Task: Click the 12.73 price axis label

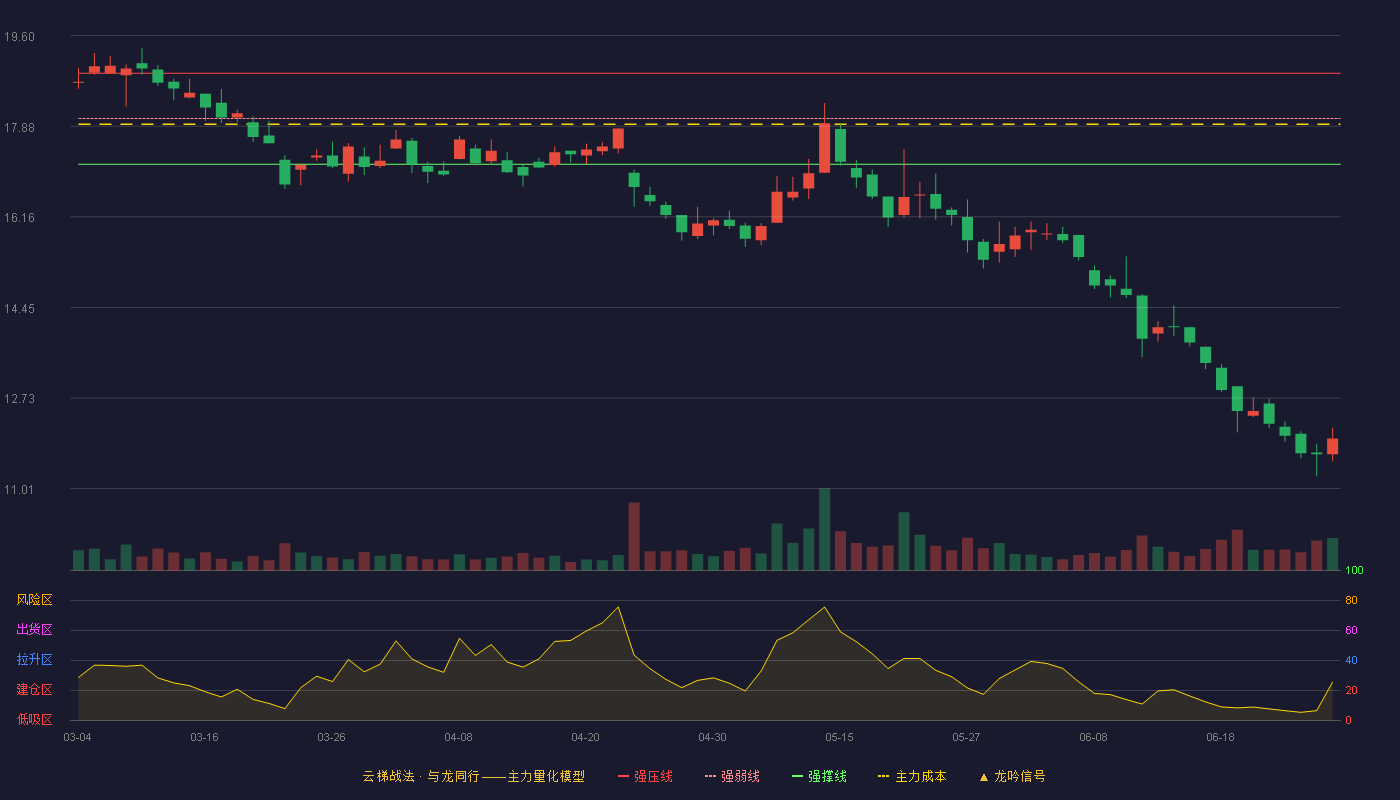Action: click(19, 399)
